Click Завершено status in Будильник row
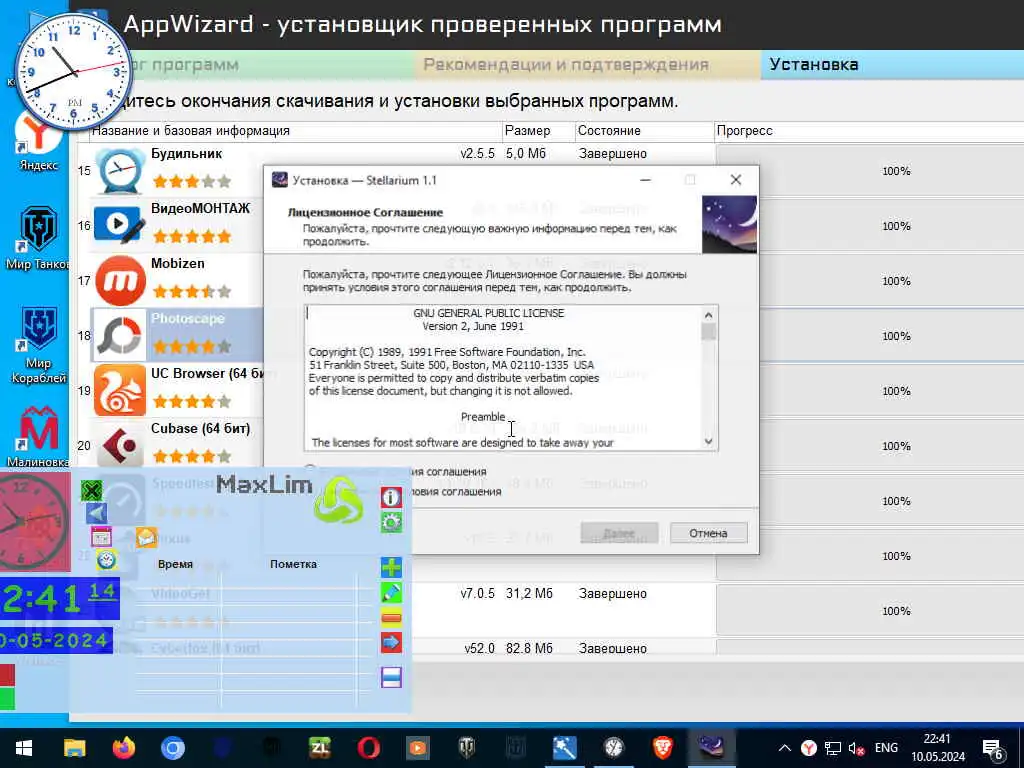 pos(613,153)
